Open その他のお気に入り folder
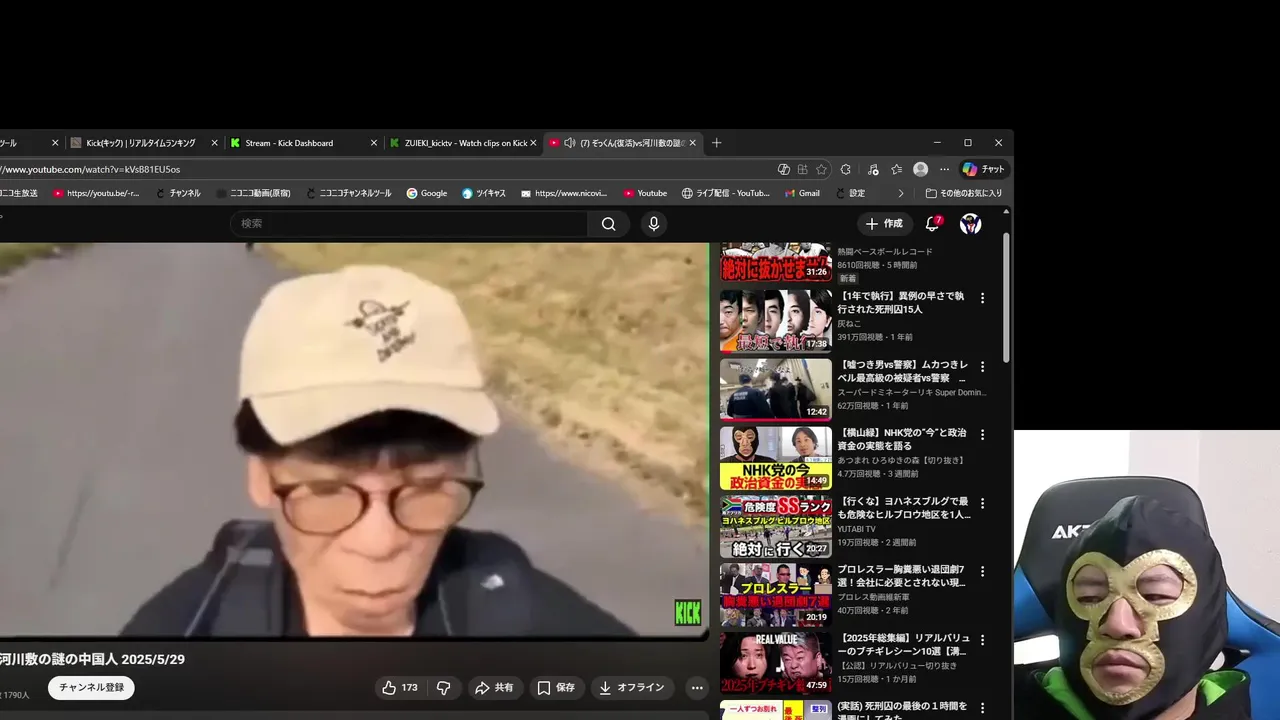This screenshot has height=720, width=1280. (x=964, y=193)
